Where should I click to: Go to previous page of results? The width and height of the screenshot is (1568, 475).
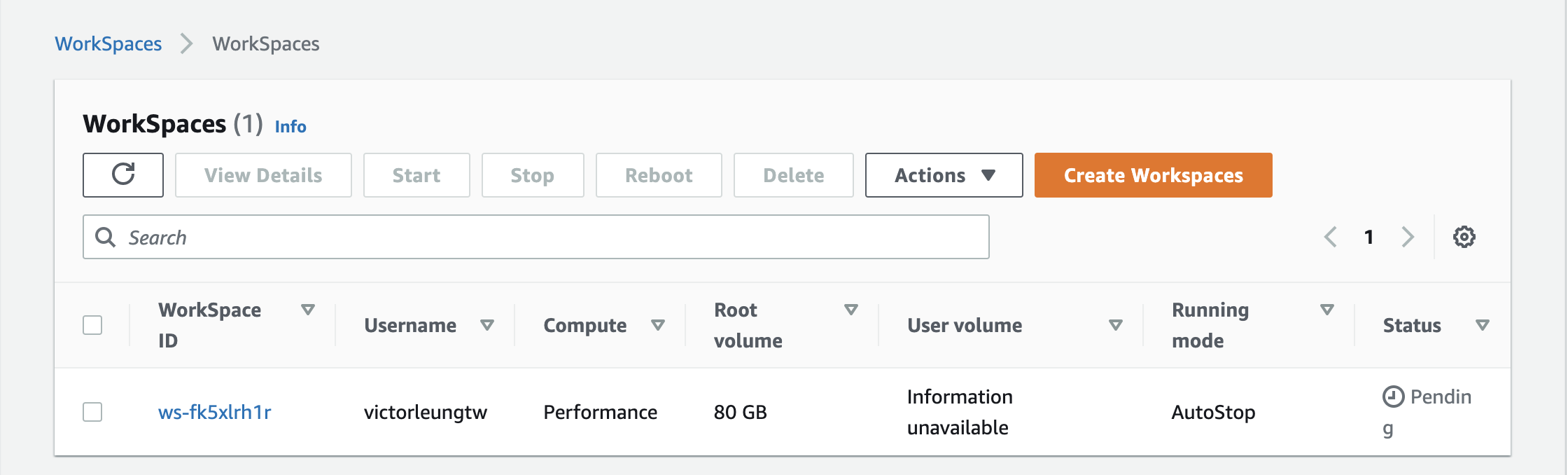[1331, 237]
